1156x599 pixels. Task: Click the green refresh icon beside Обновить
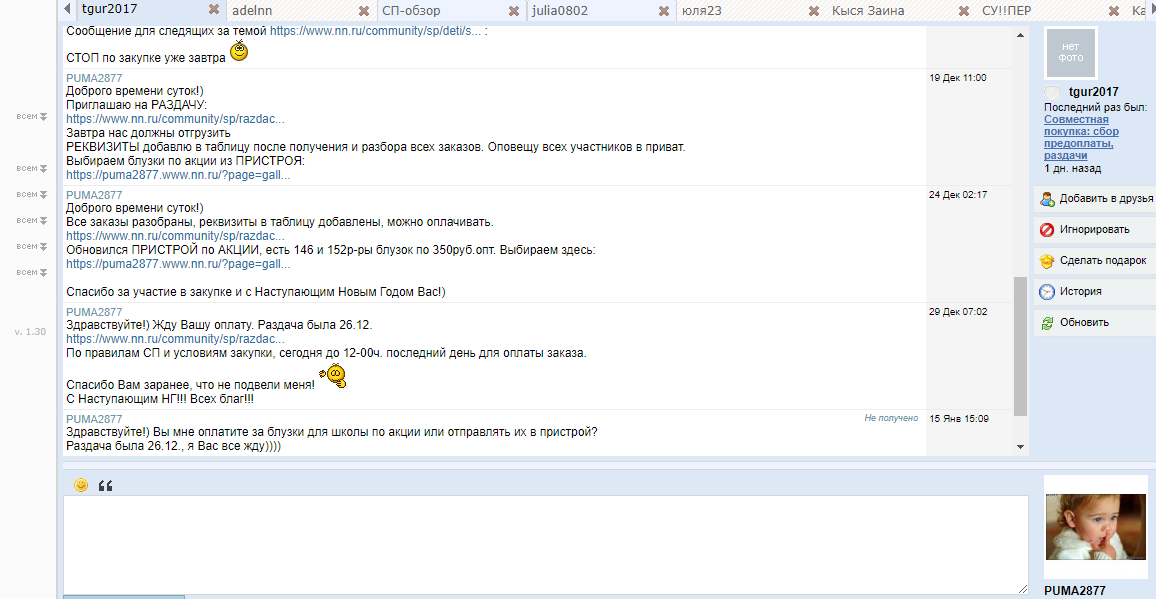(1047, 323)
